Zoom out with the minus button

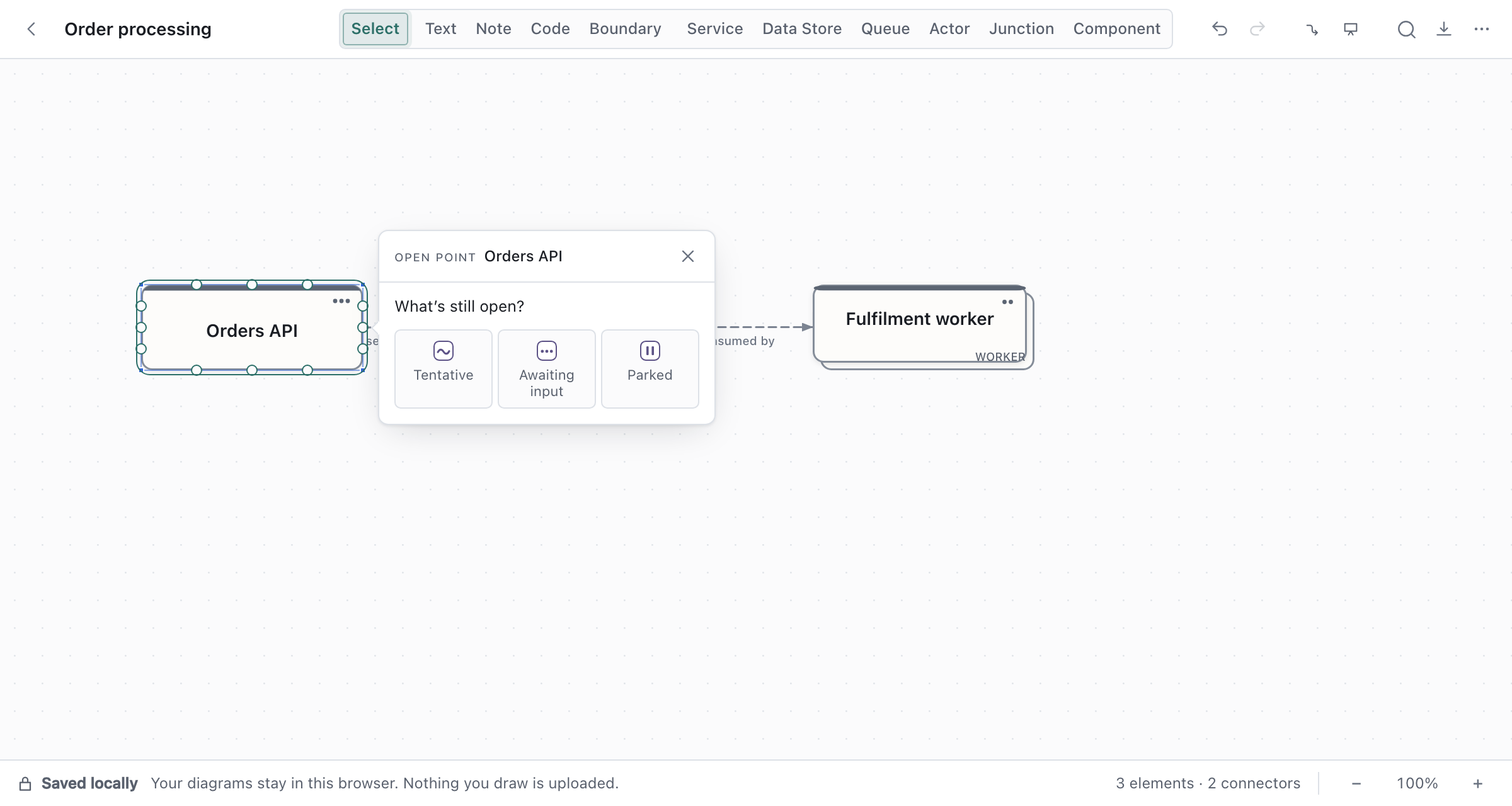[x=1356, y=784]
